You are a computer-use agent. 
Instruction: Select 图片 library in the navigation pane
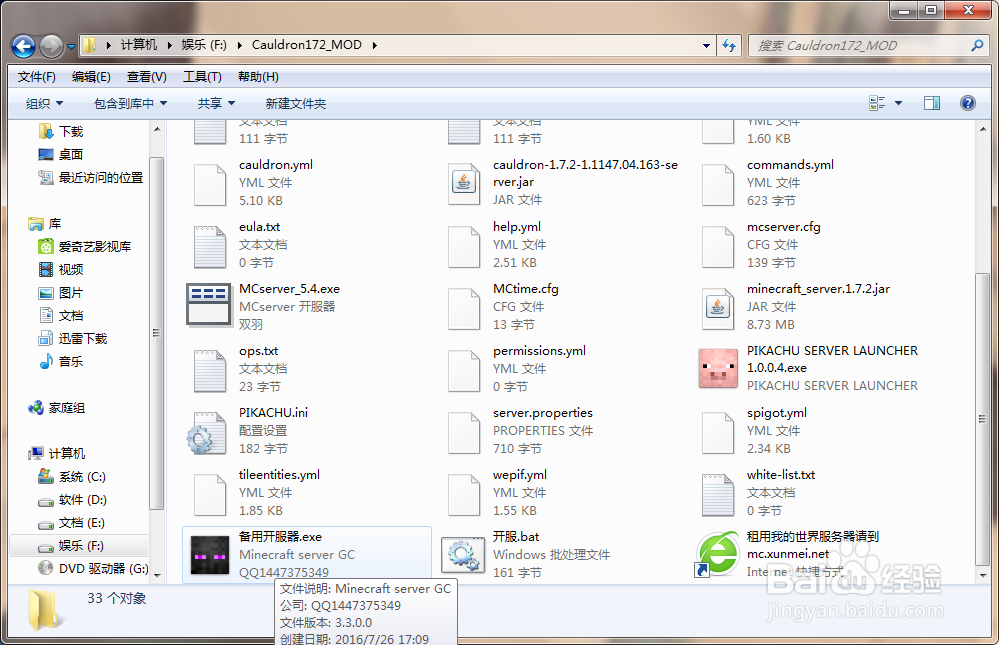coord(71,293)
